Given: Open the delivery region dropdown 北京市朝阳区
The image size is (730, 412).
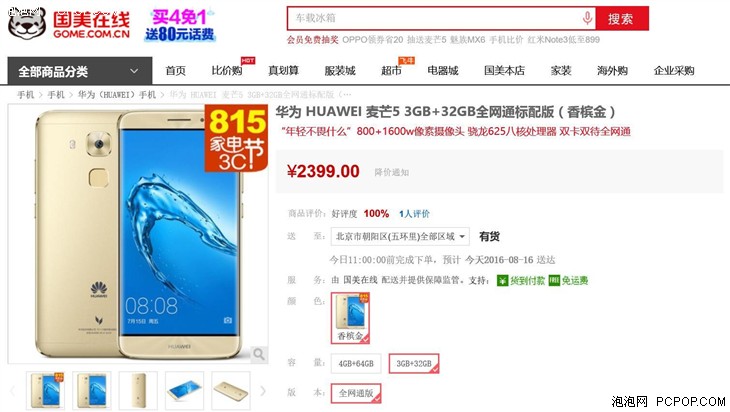Looking at the screenshot, I should (x=400, y=236).
